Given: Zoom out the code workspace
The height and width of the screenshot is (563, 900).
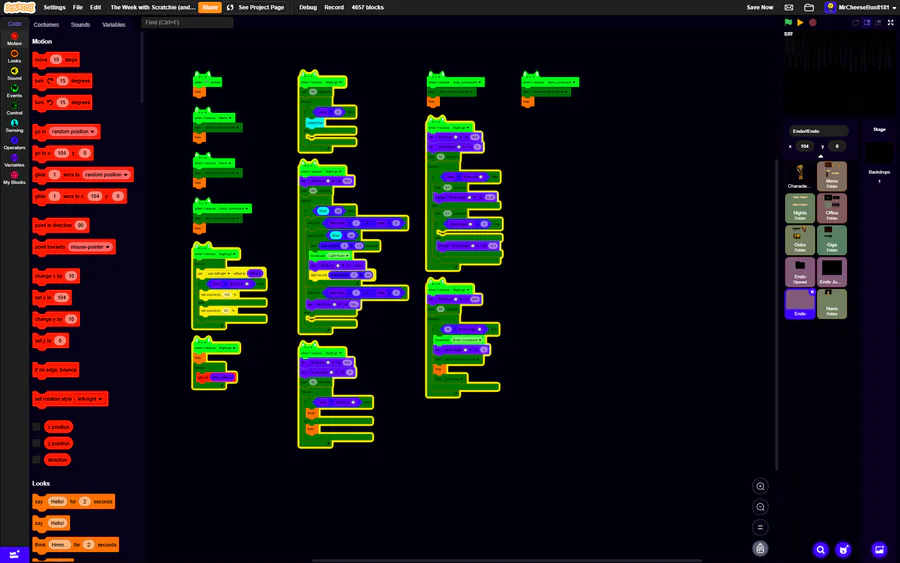Looking at the screenshot, I should pos(761,507).
